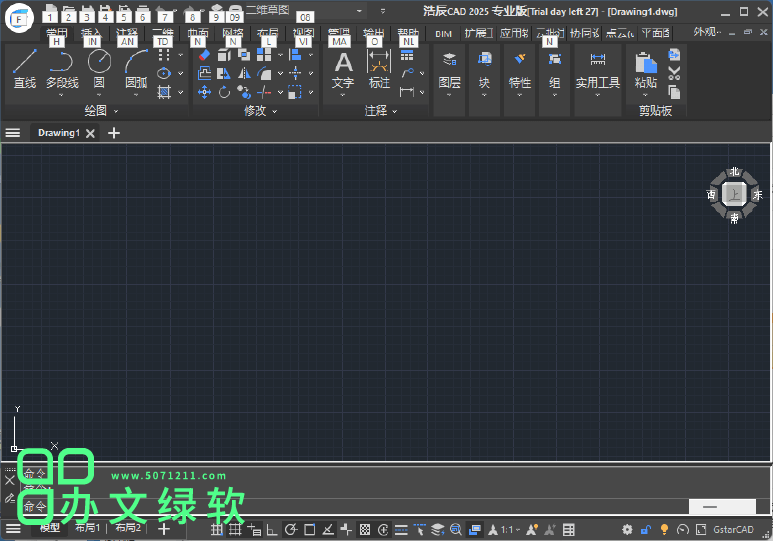Add a new layout with plus button
This screenshot has height=541, width=773.
pyautogui.click(x=164, y=529)
